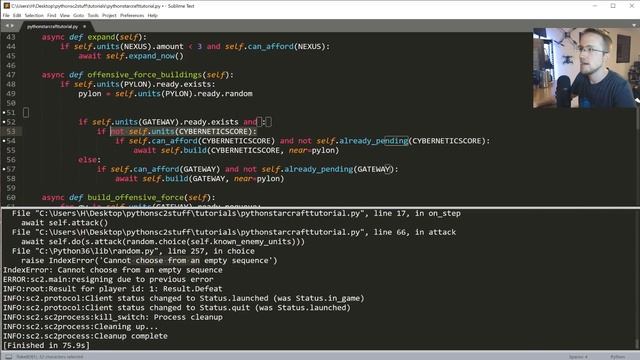This screenshot has height=360, width=640.
Task: Maximize the Sublime Text window
Action: click(613, 6)
